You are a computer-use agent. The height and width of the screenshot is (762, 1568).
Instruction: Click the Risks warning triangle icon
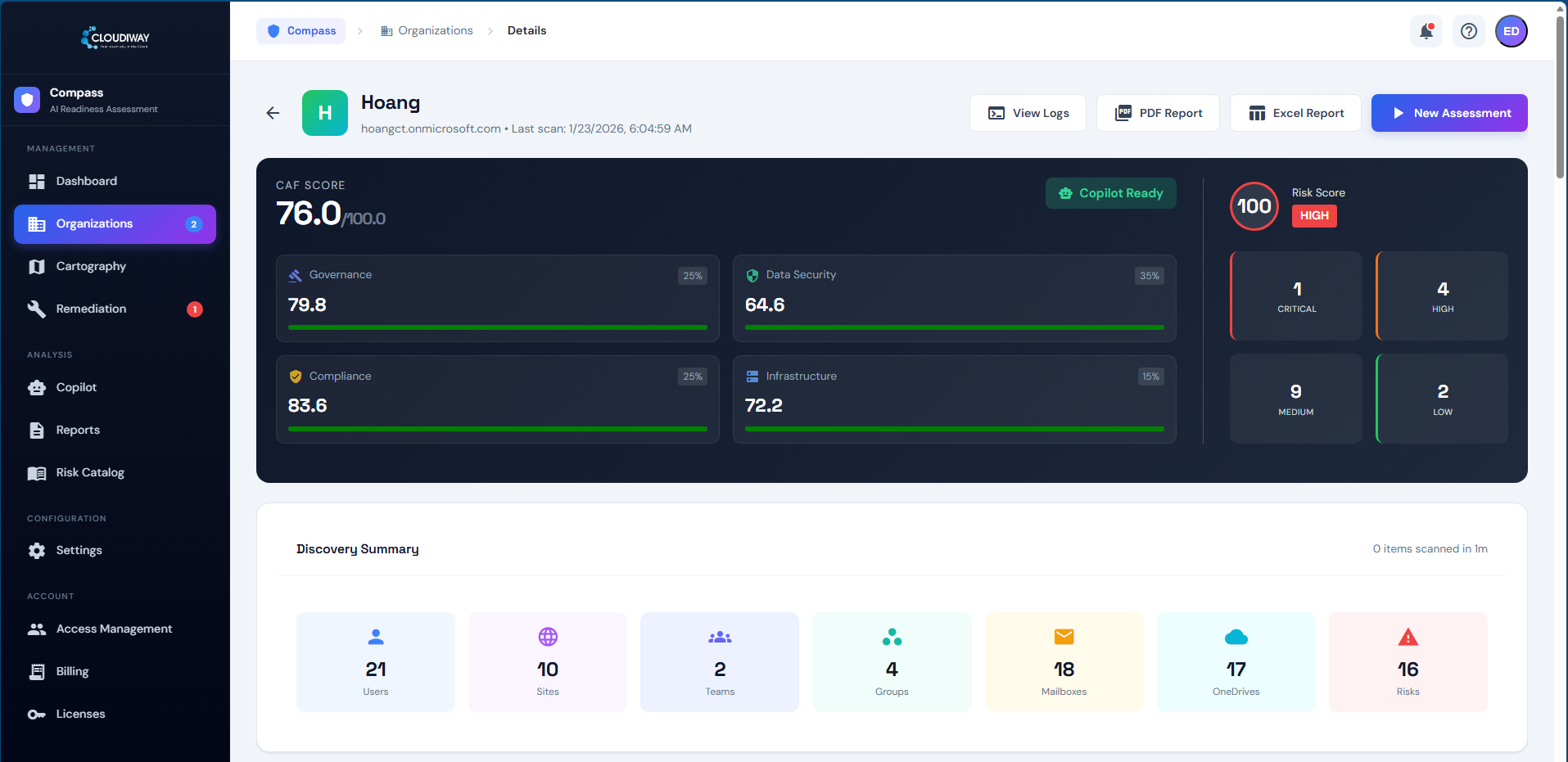pyautogui.click(x=1408, y=637)
